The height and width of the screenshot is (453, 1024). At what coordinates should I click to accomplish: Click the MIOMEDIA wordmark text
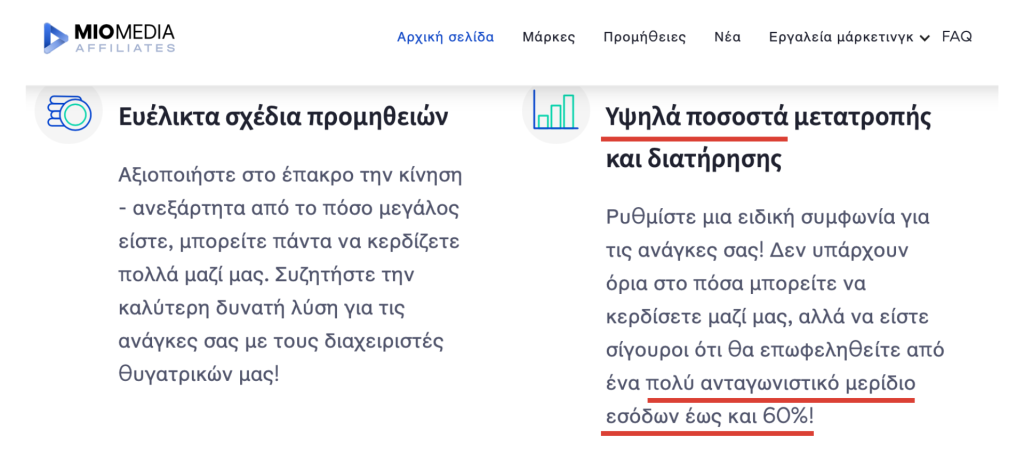pos(124,30)
